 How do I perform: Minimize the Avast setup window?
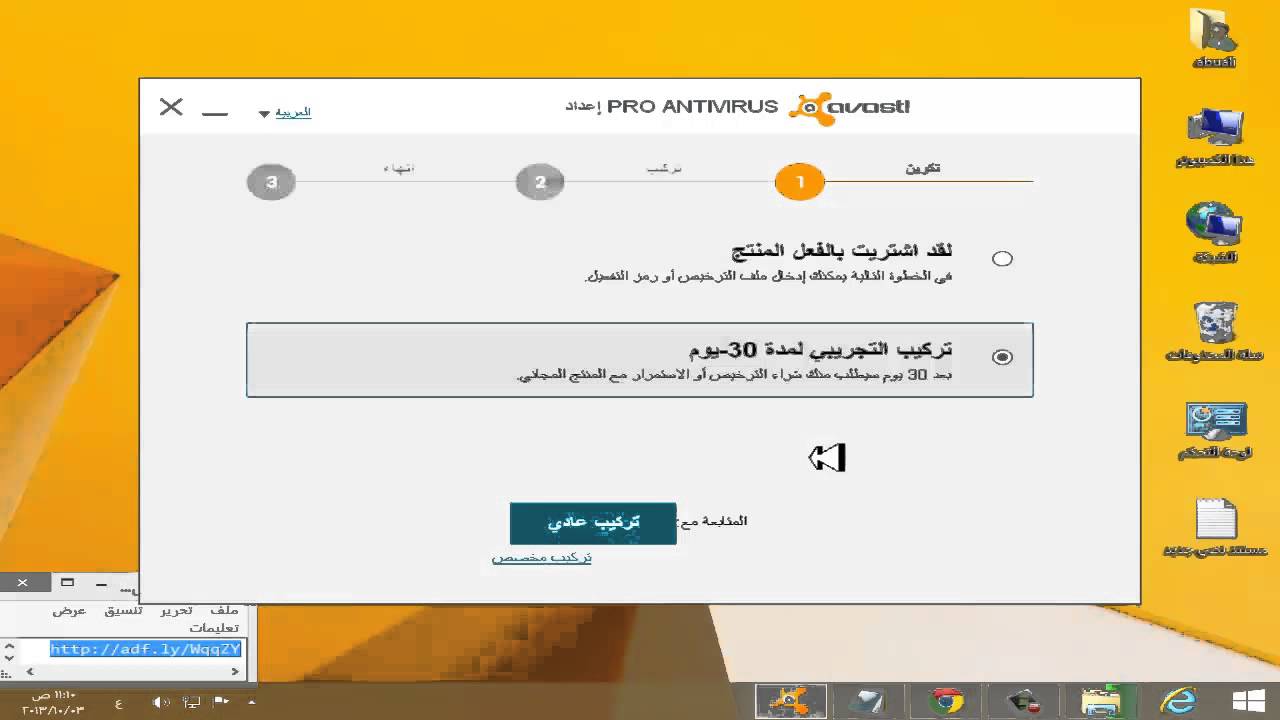(x=215, y=113)
